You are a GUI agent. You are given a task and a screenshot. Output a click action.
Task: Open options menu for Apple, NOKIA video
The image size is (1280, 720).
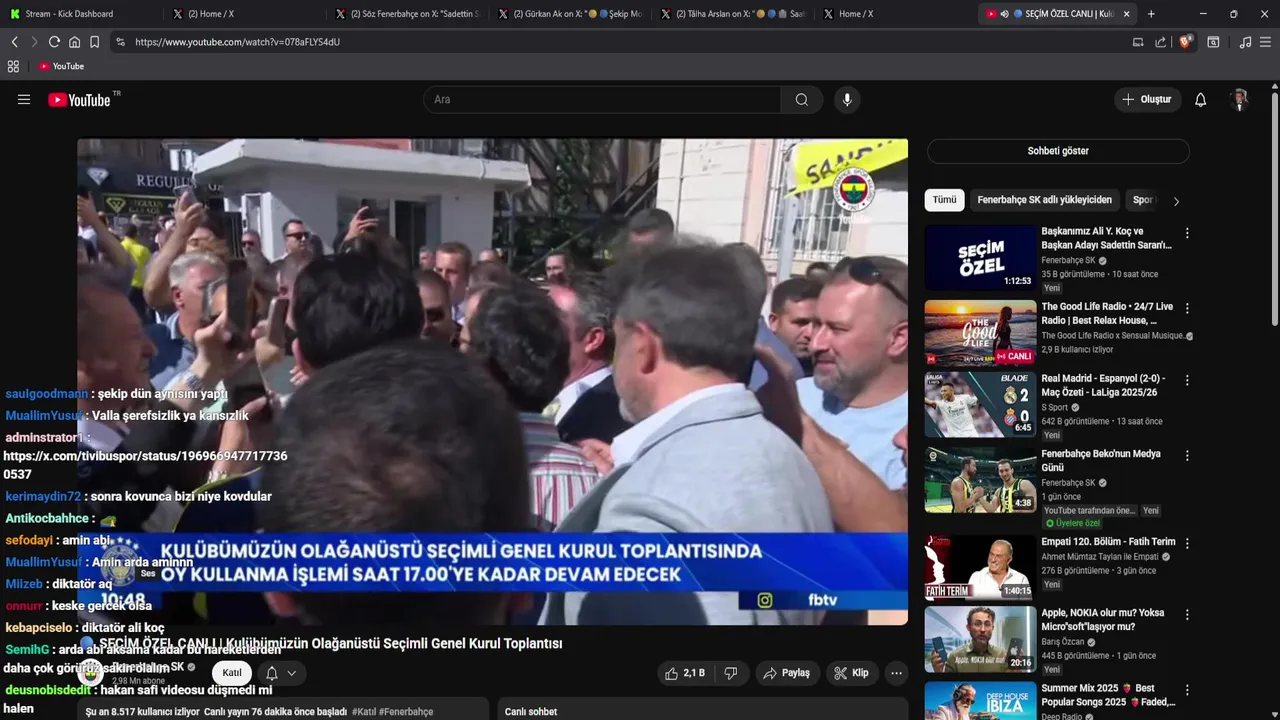tap(1187, 615)
